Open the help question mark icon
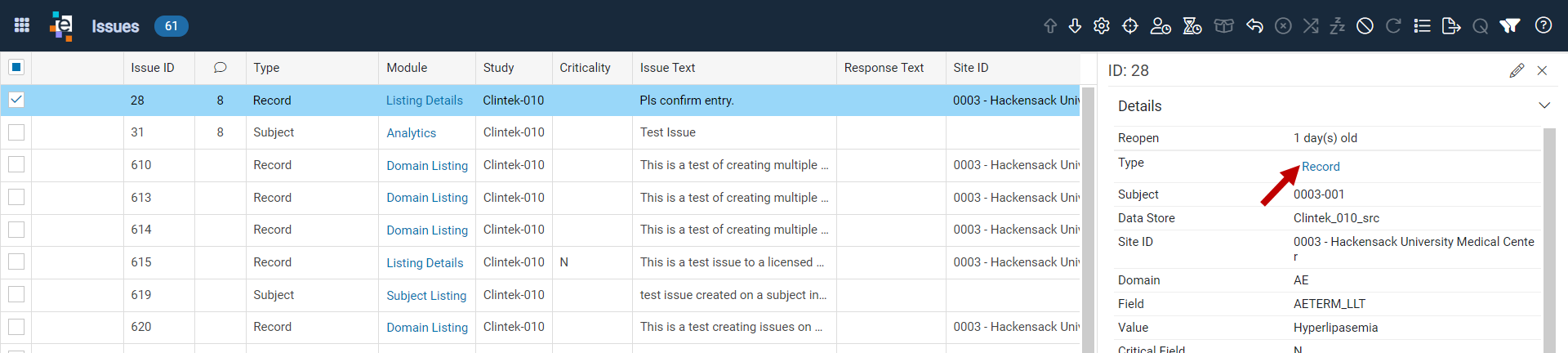This screenshot has height=353, width=1568. pyautogui.click(x=1543, y=25)
